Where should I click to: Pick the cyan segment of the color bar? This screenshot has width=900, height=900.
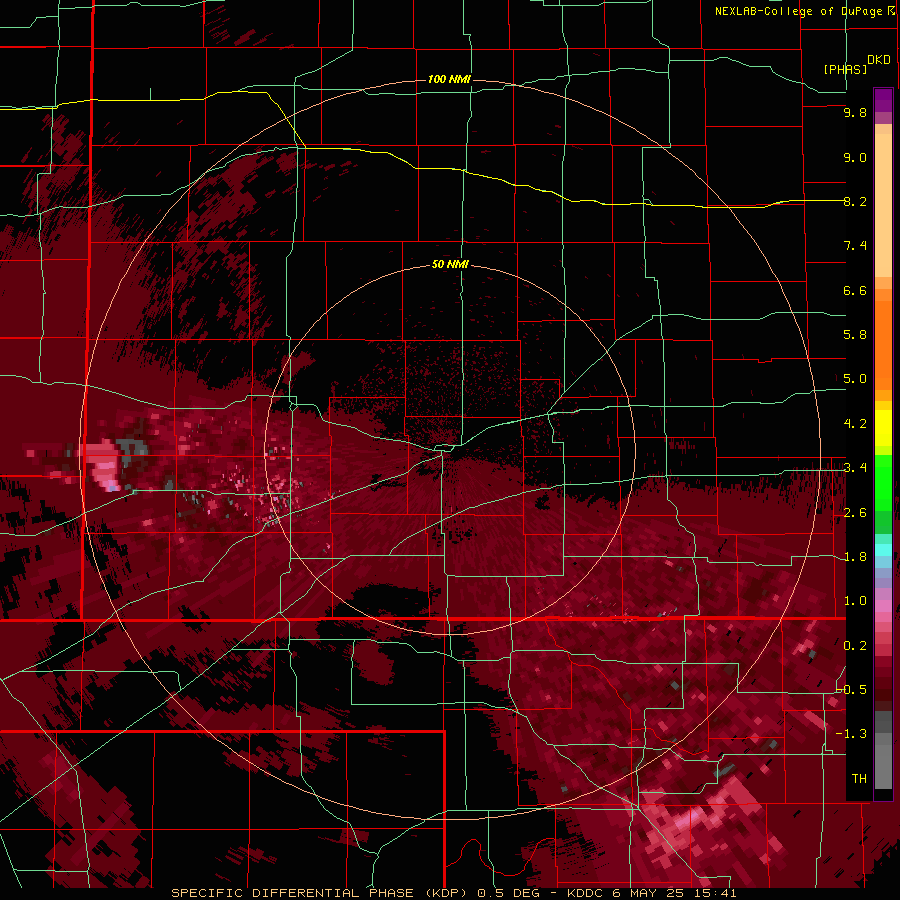coord(883,550)
